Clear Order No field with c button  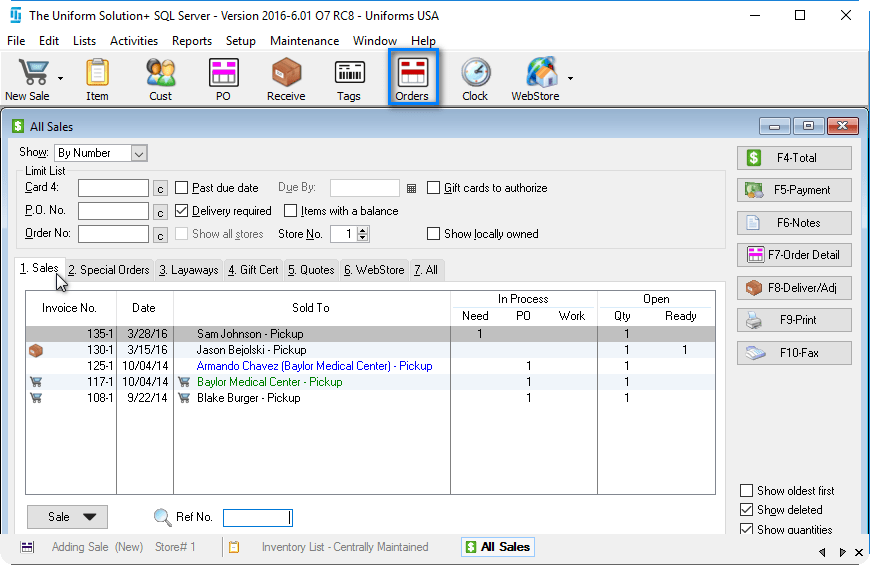tap(160, 235)
